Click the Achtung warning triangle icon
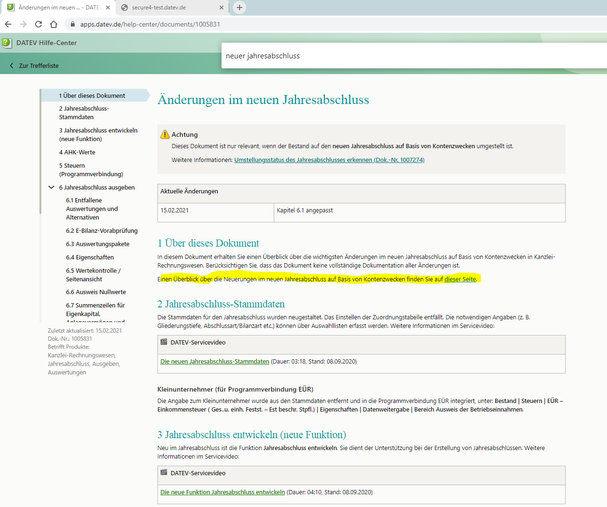Screen dimensions: 607x507 [165, 133]
